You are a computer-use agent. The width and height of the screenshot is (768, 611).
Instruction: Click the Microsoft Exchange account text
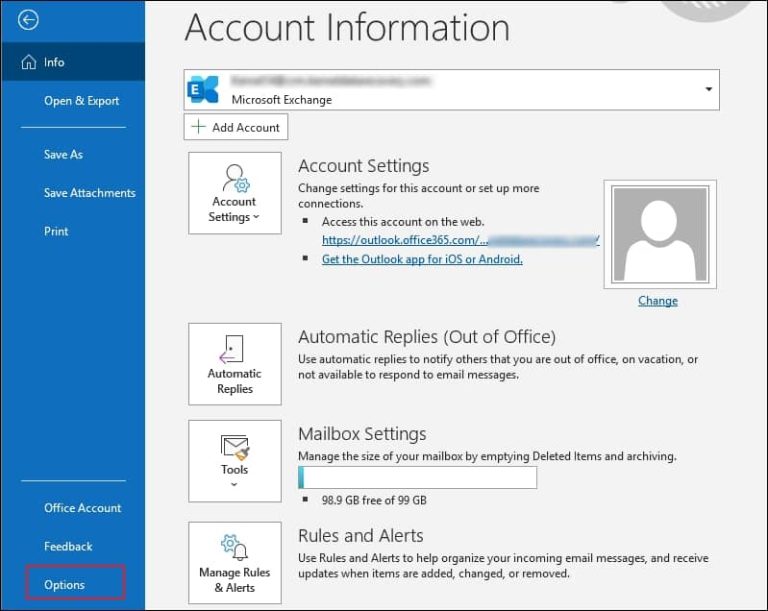pyautogui.click(x=282, y=99)
